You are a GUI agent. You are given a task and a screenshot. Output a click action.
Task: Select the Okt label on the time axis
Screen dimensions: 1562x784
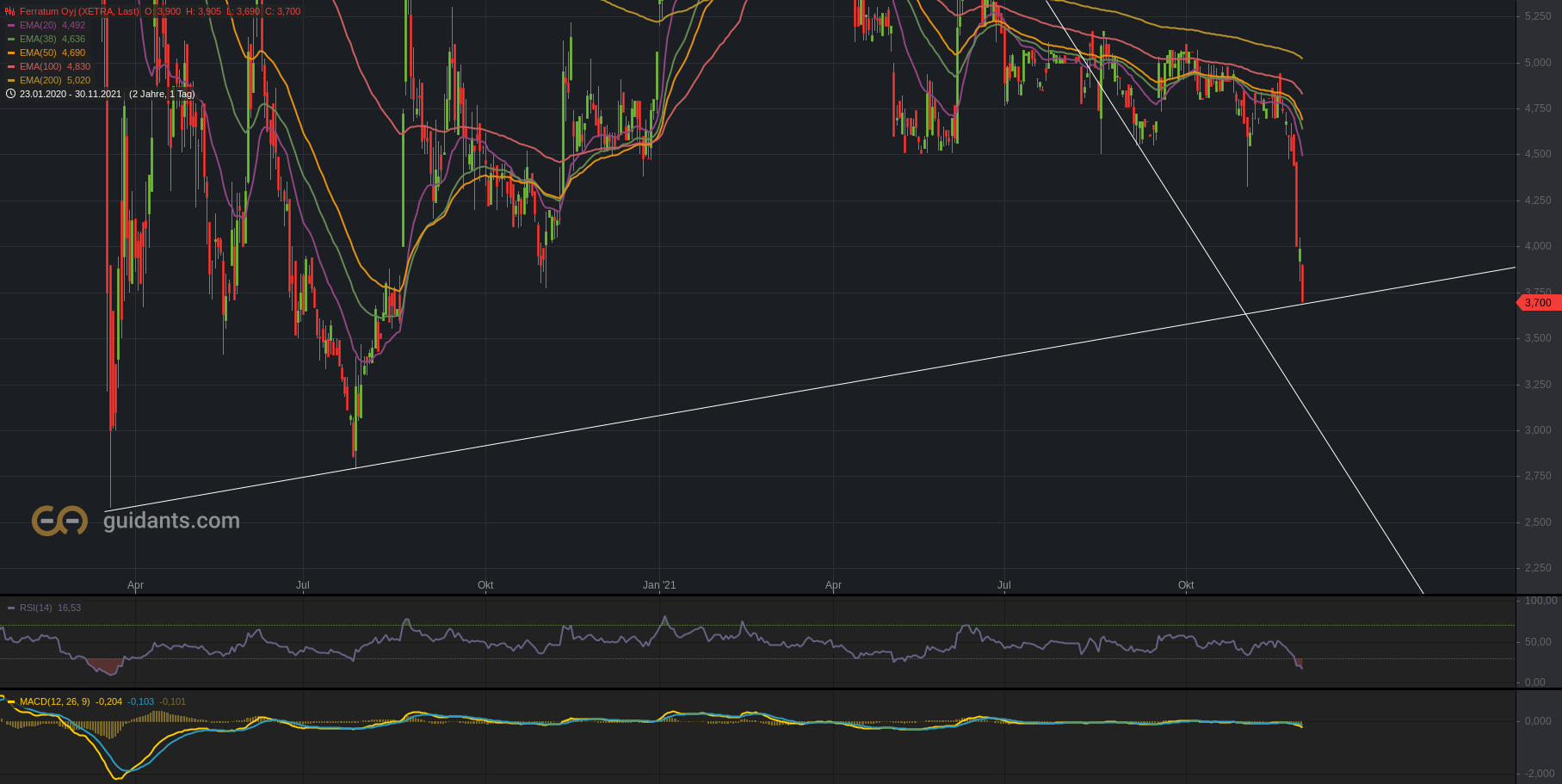click(1186, 584)
